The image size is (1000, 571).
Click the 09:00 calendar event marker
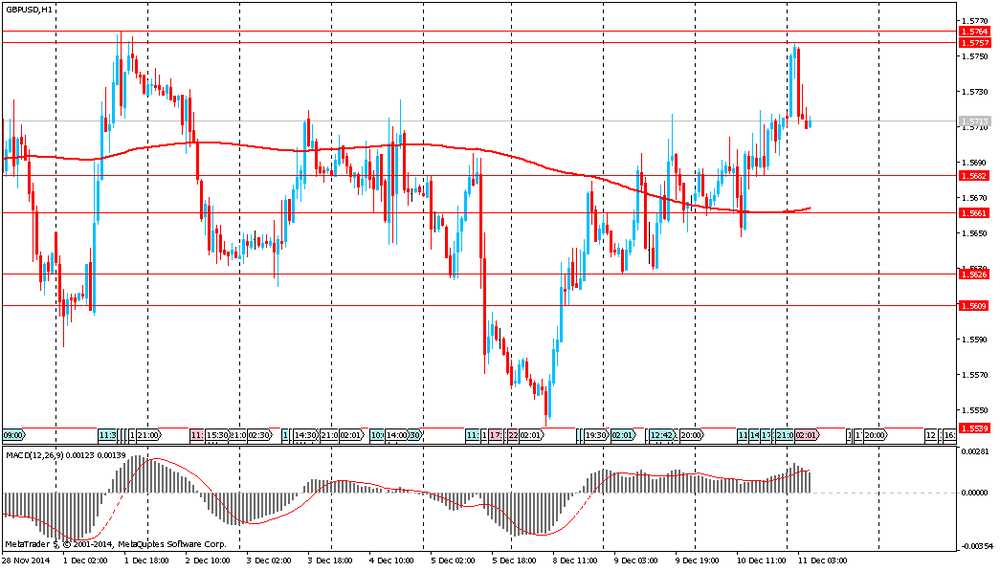click(13, 436)
